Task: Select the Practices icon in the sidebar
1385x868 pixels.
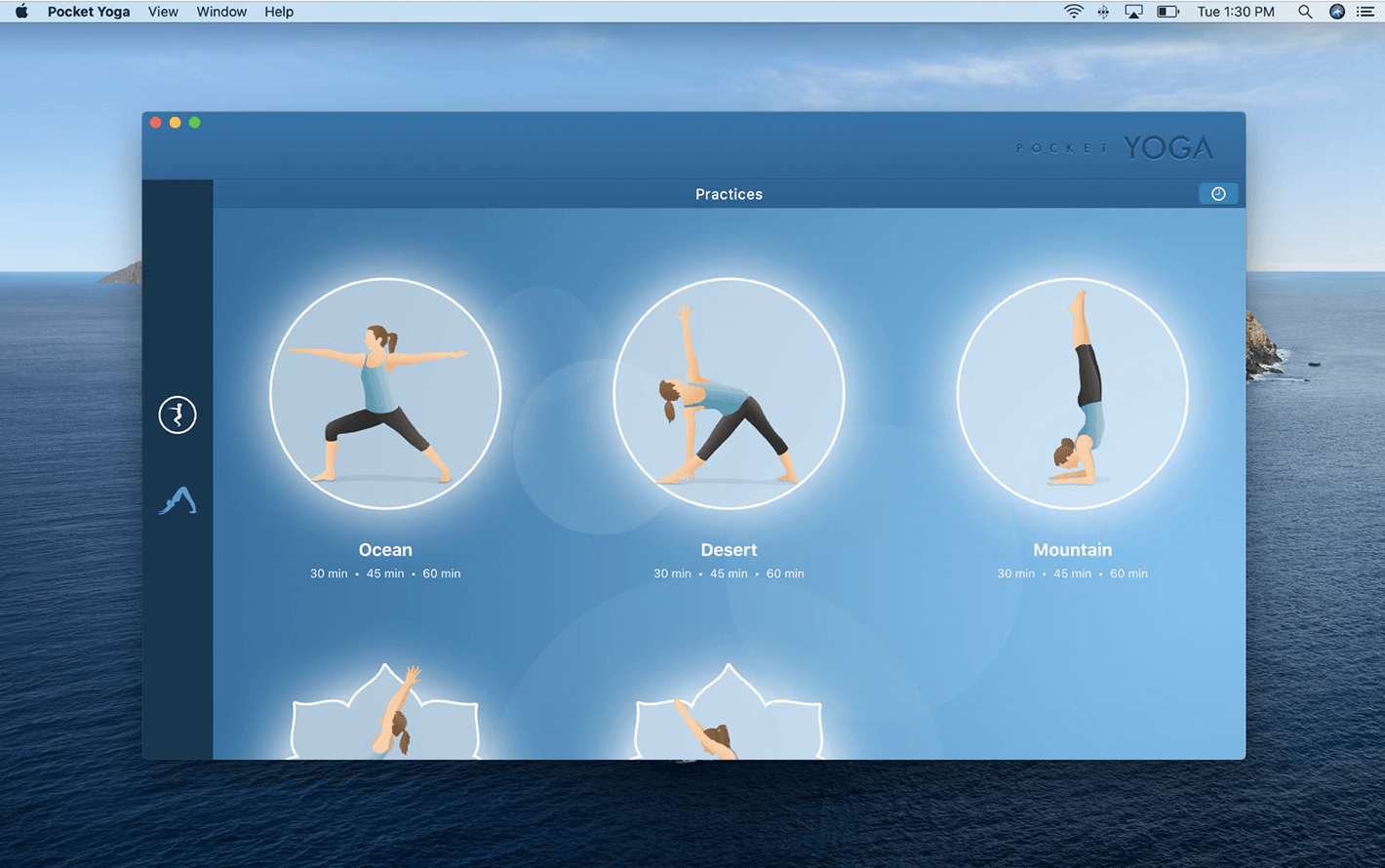Action: 178,414
